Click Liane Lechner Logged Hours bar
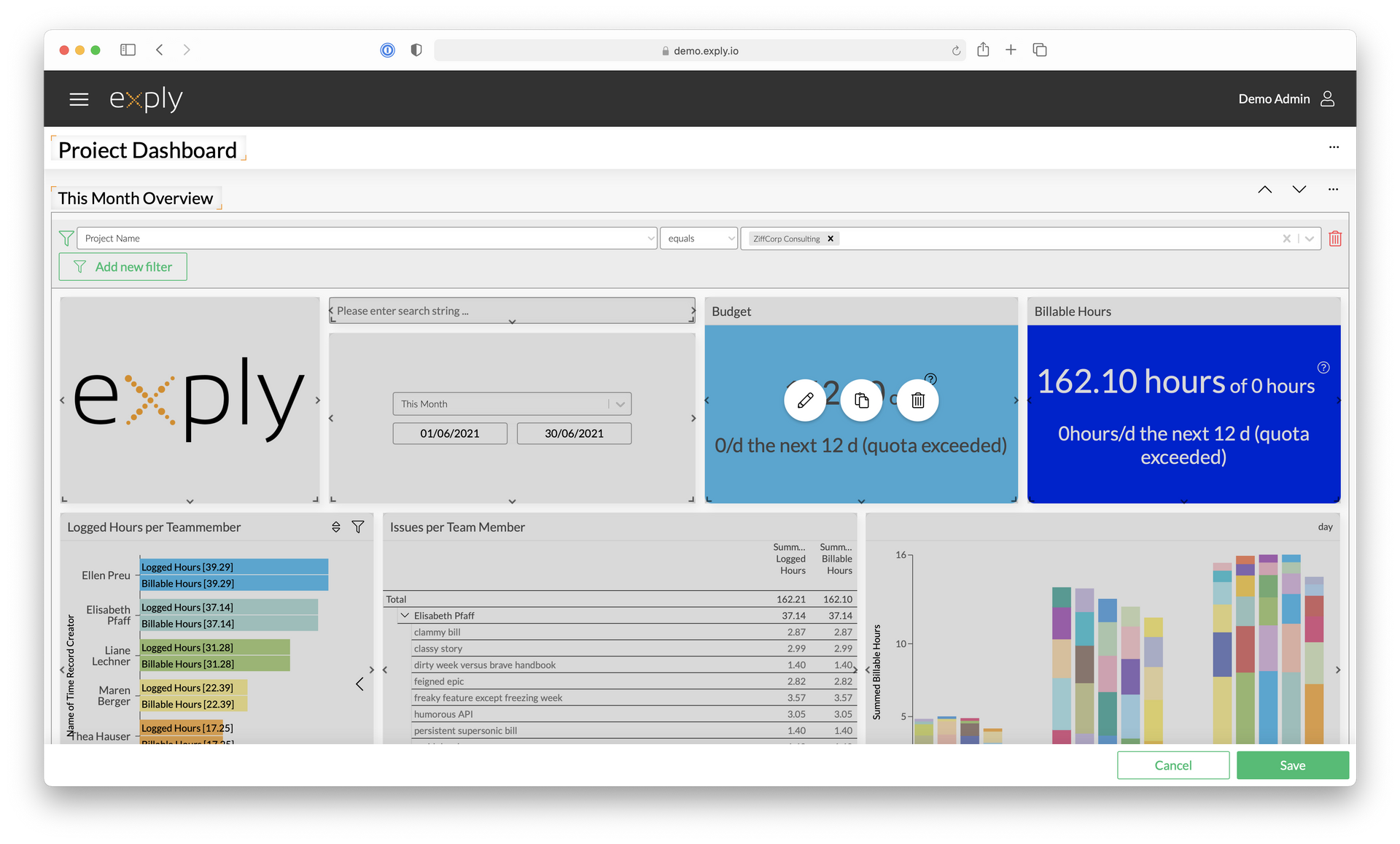The width and height of the screenshot is (1400, 844). 215,648
